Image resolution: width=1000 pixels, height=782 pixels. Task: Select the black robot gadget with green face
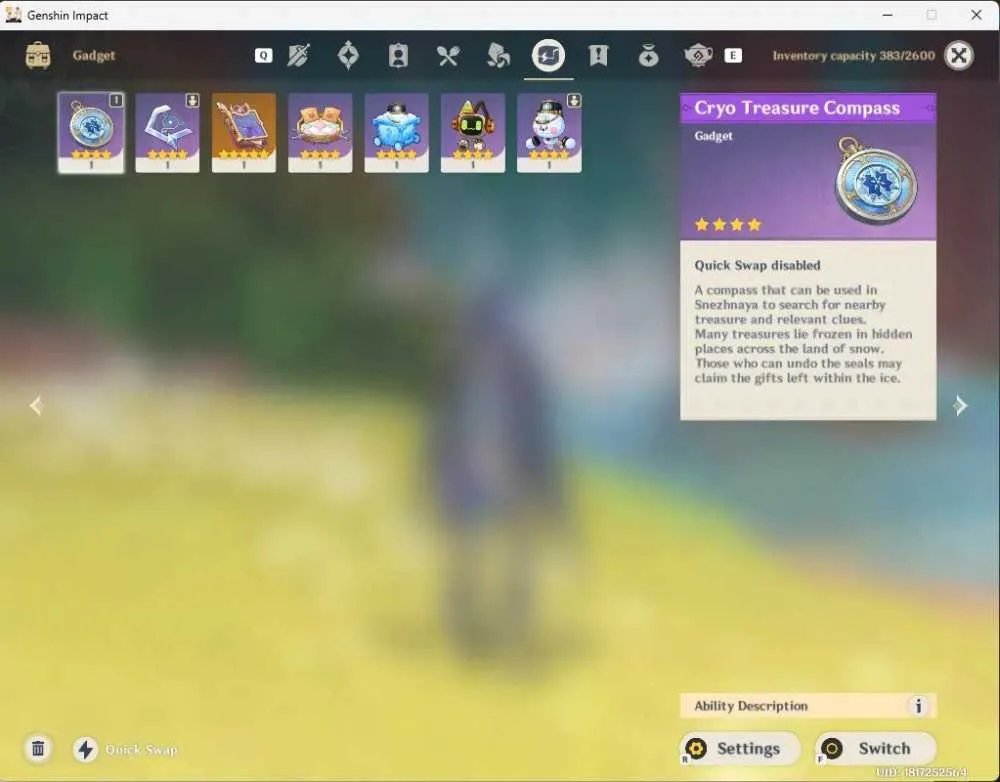coord(473,133)
